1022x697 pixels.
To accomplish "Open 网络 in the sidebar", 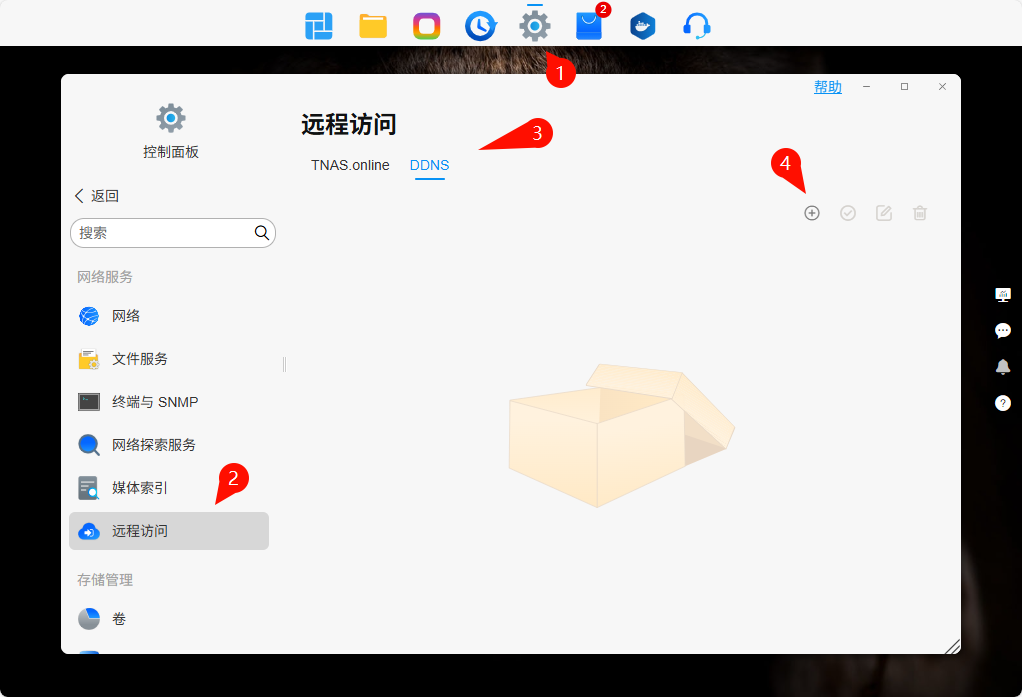I will pyautogui.click(x=169, y=316).
